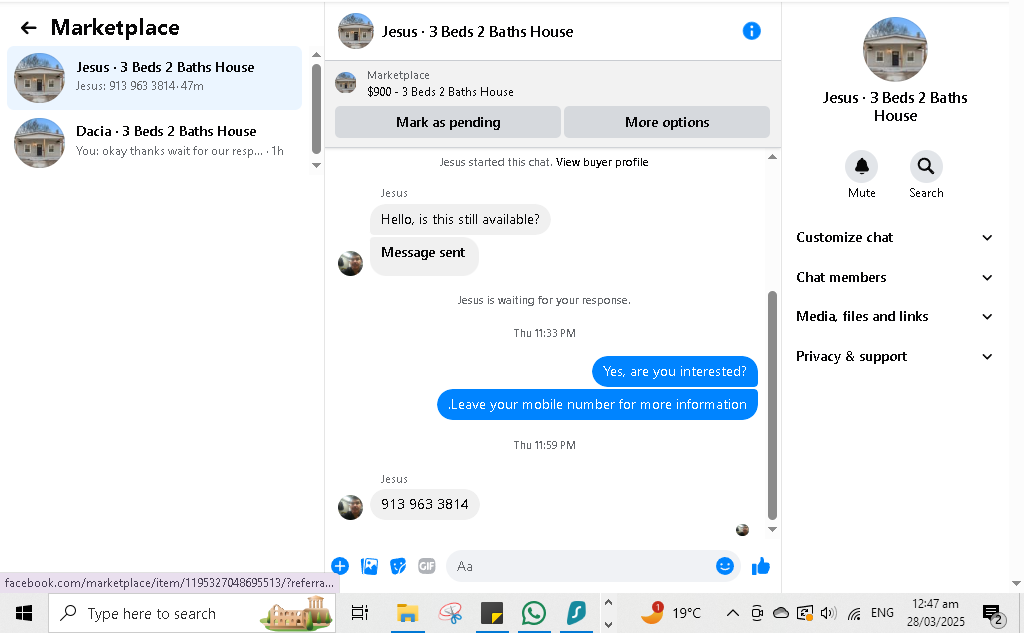Viewport: 1024px width, 633px height.
Task: Send a thumbs-up like
Action: (760, 566)
